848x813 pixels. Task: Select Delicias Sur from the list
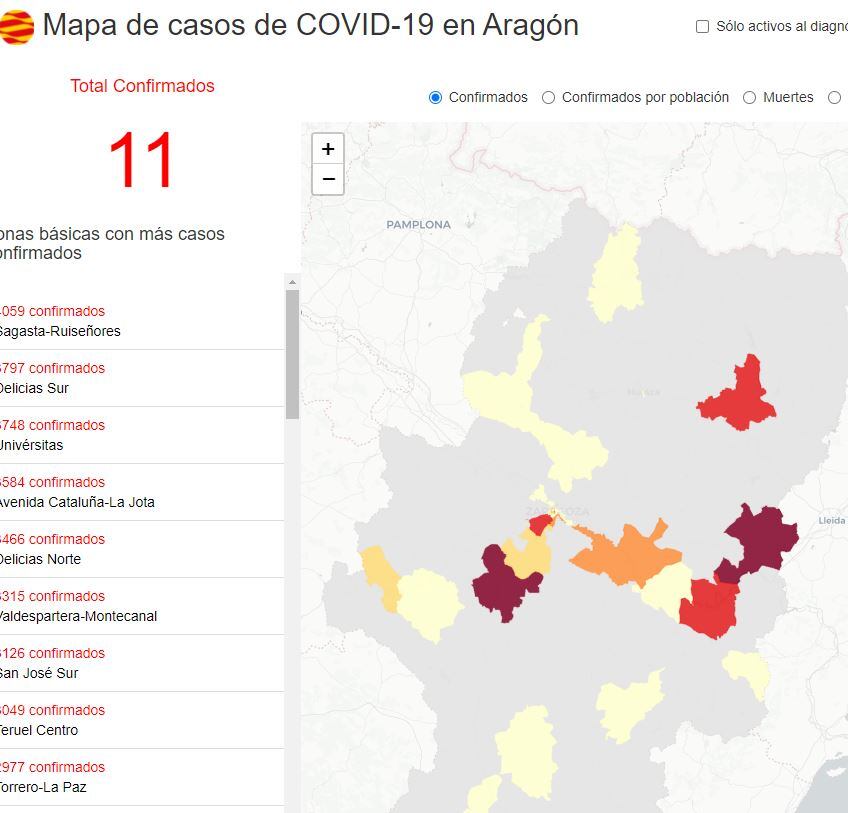pos(35,388)
